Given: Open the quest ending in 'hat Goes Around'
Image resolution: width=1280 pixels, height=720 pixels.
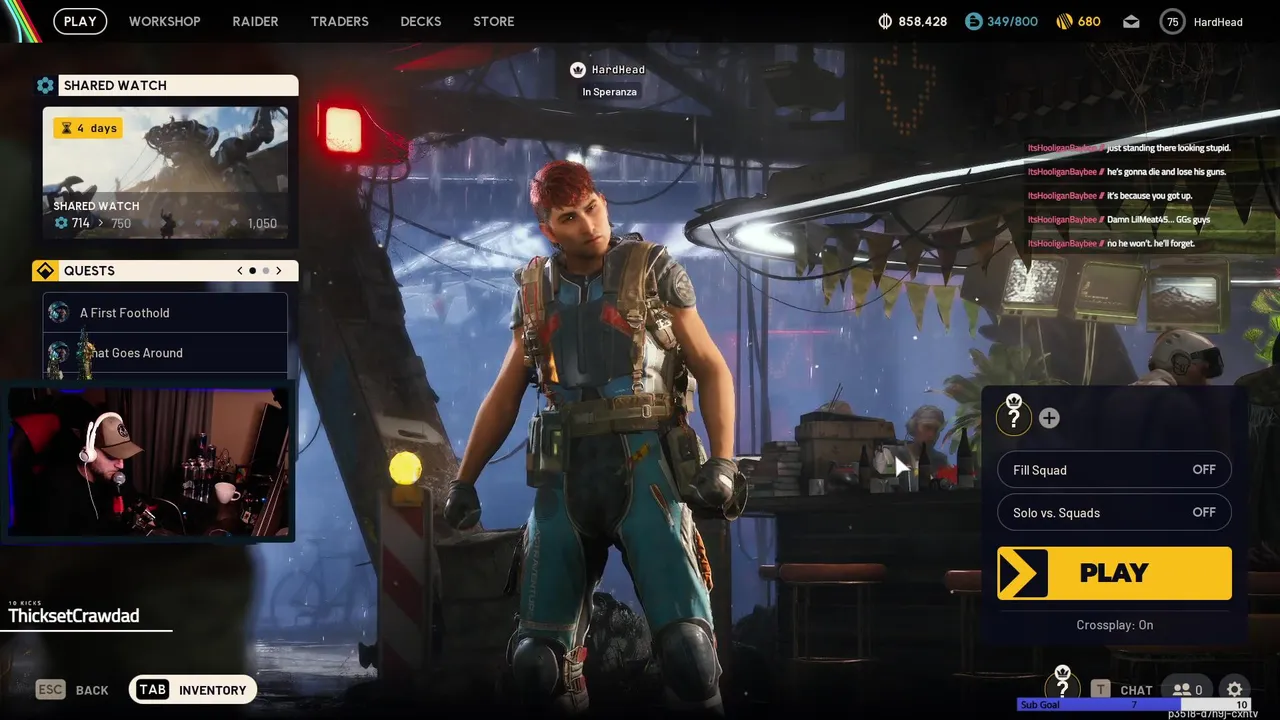Looking at the screenshot, I should 165,353.
